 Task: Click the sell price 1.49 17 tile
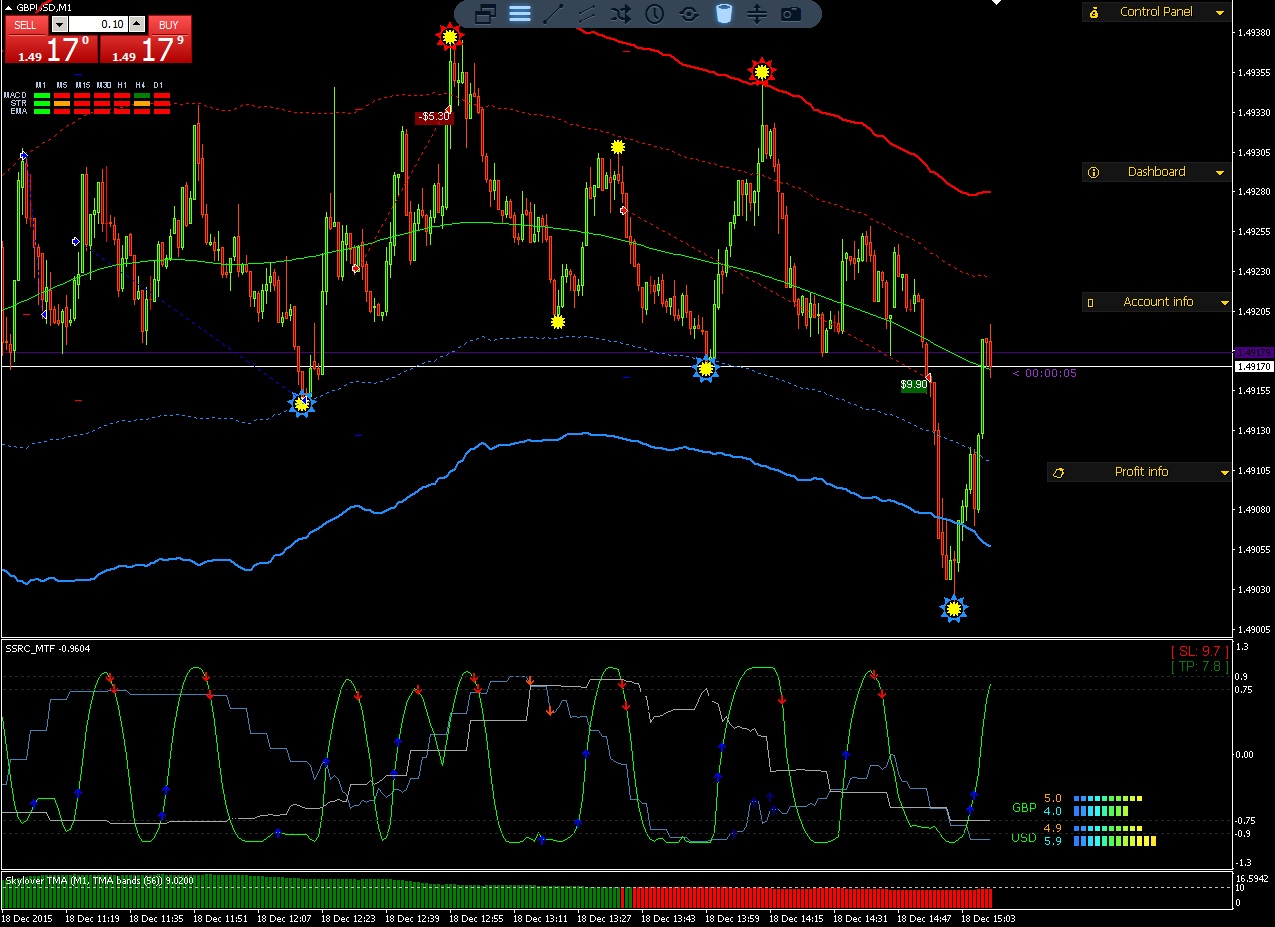click(x=50, y=49)
